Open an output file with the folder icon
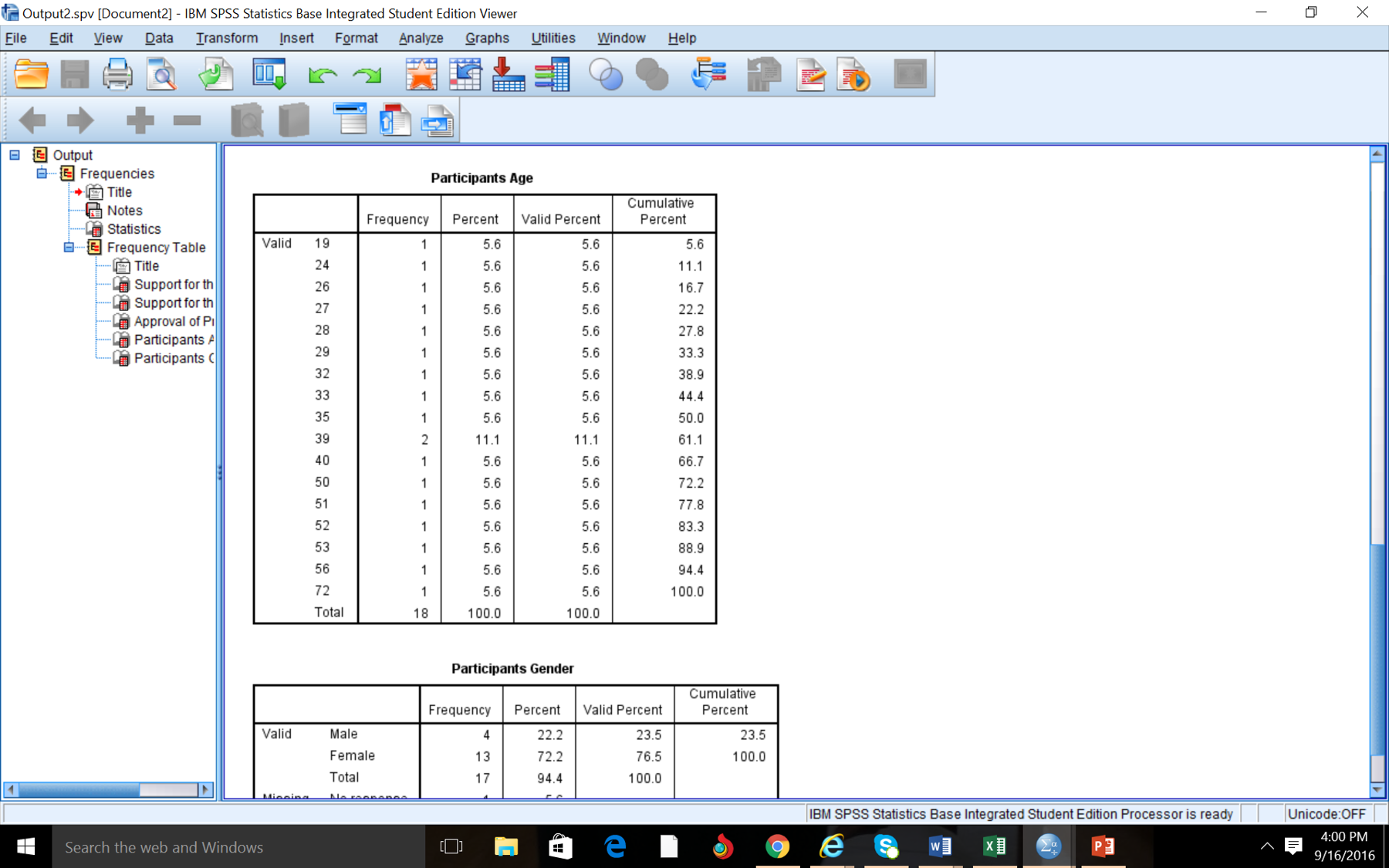1389x868 pixels. point(31,74)
